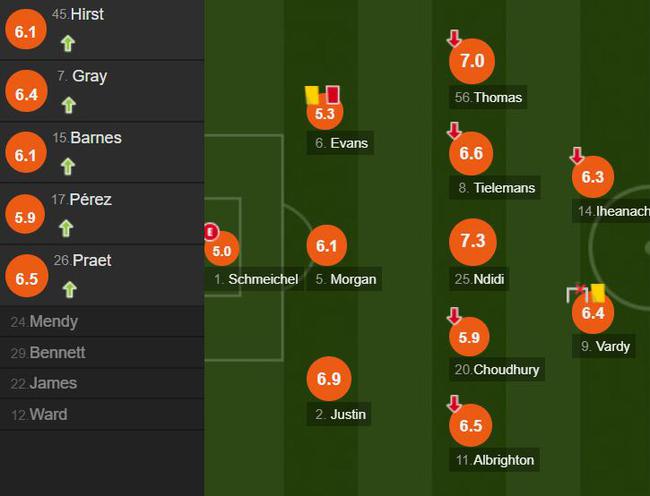Click Evans' yellow card icon
The width and height of the screenshot is (650, 496).
coord(312,95)
